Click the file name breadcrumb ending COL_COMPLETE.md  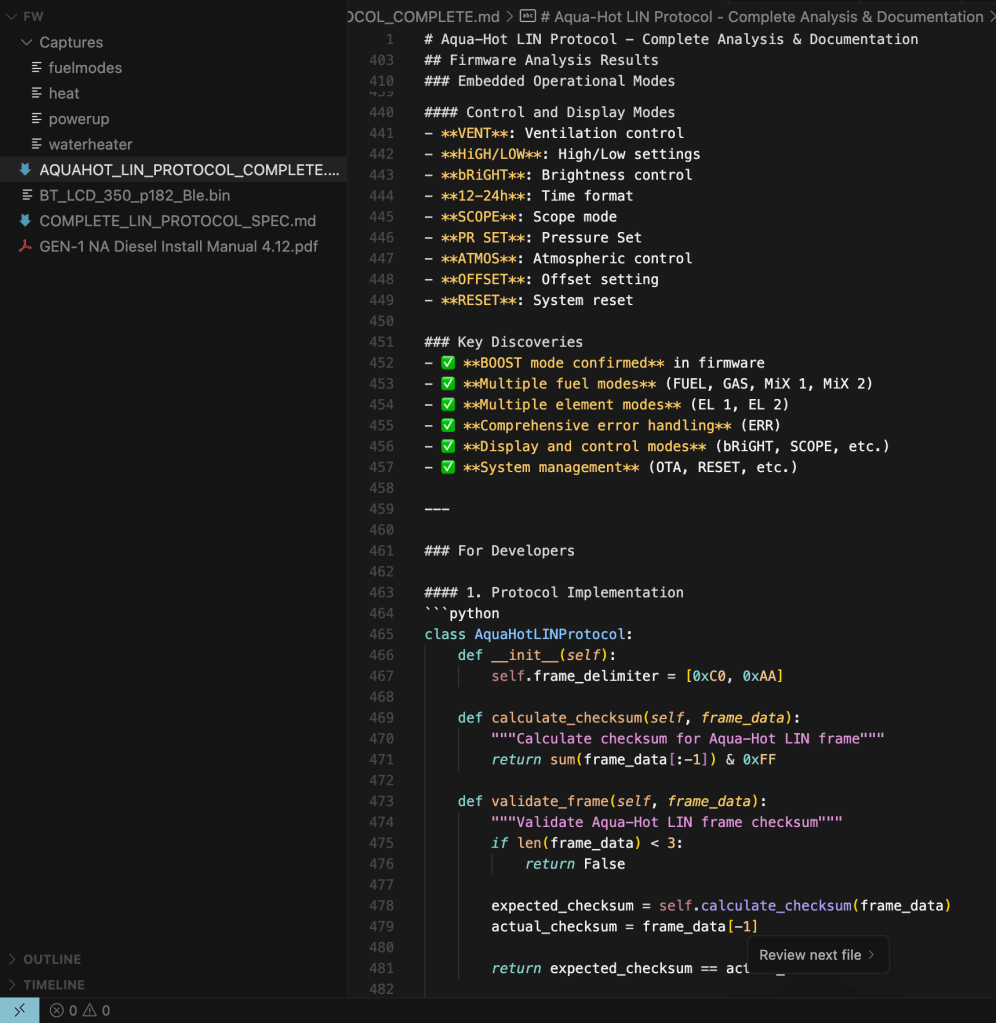pyautogui.click(x=423, y=17)
